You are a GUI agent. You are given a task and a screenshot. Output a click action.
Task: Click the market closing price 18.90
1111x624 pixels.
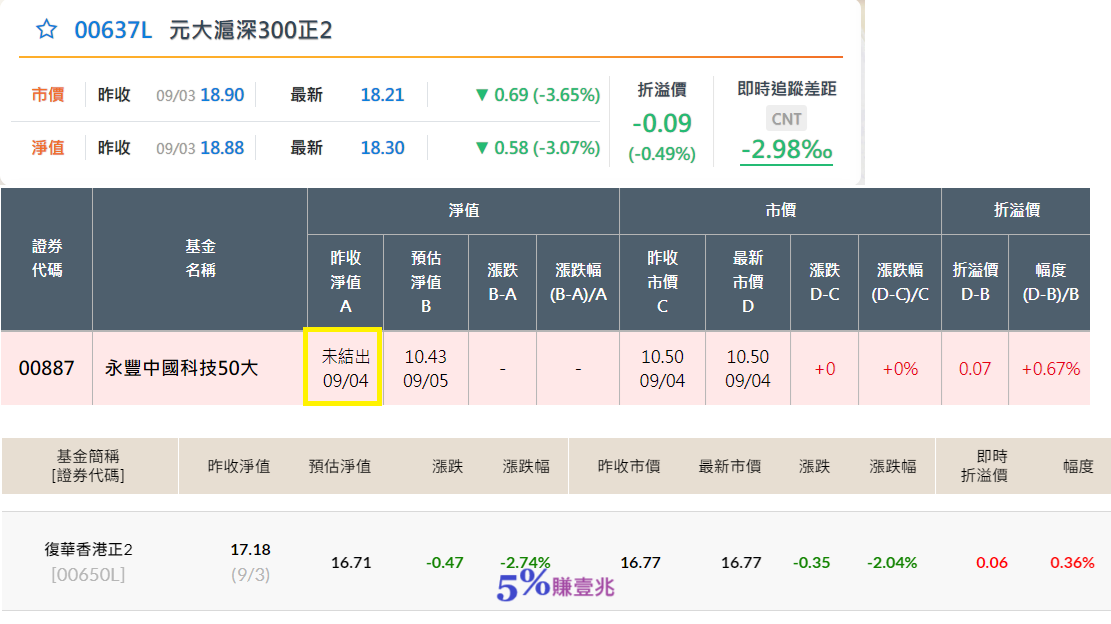pos(222,95)
